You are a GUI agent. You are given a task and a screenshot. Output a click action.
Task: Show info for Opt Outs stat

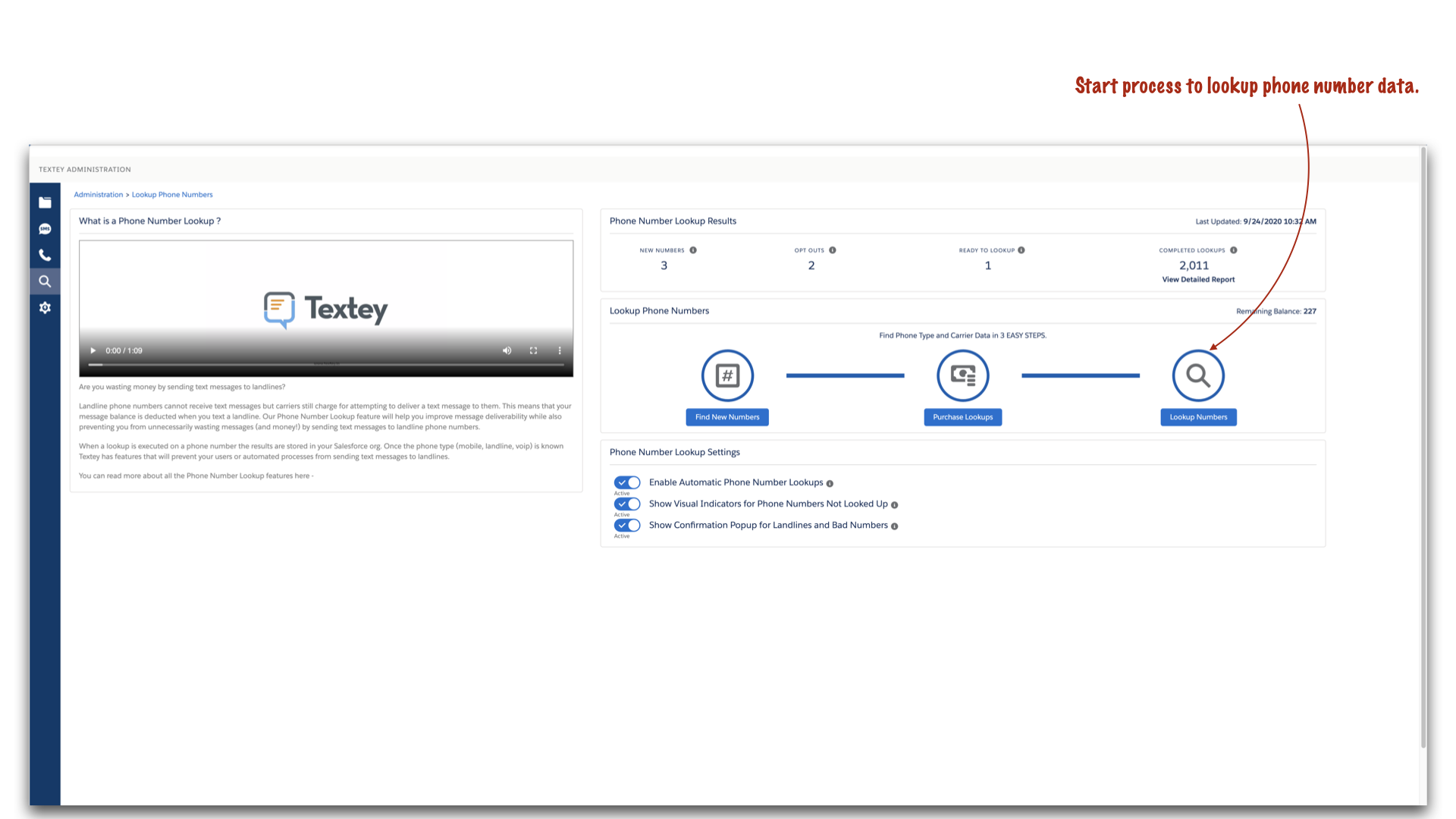click(833, 250)
